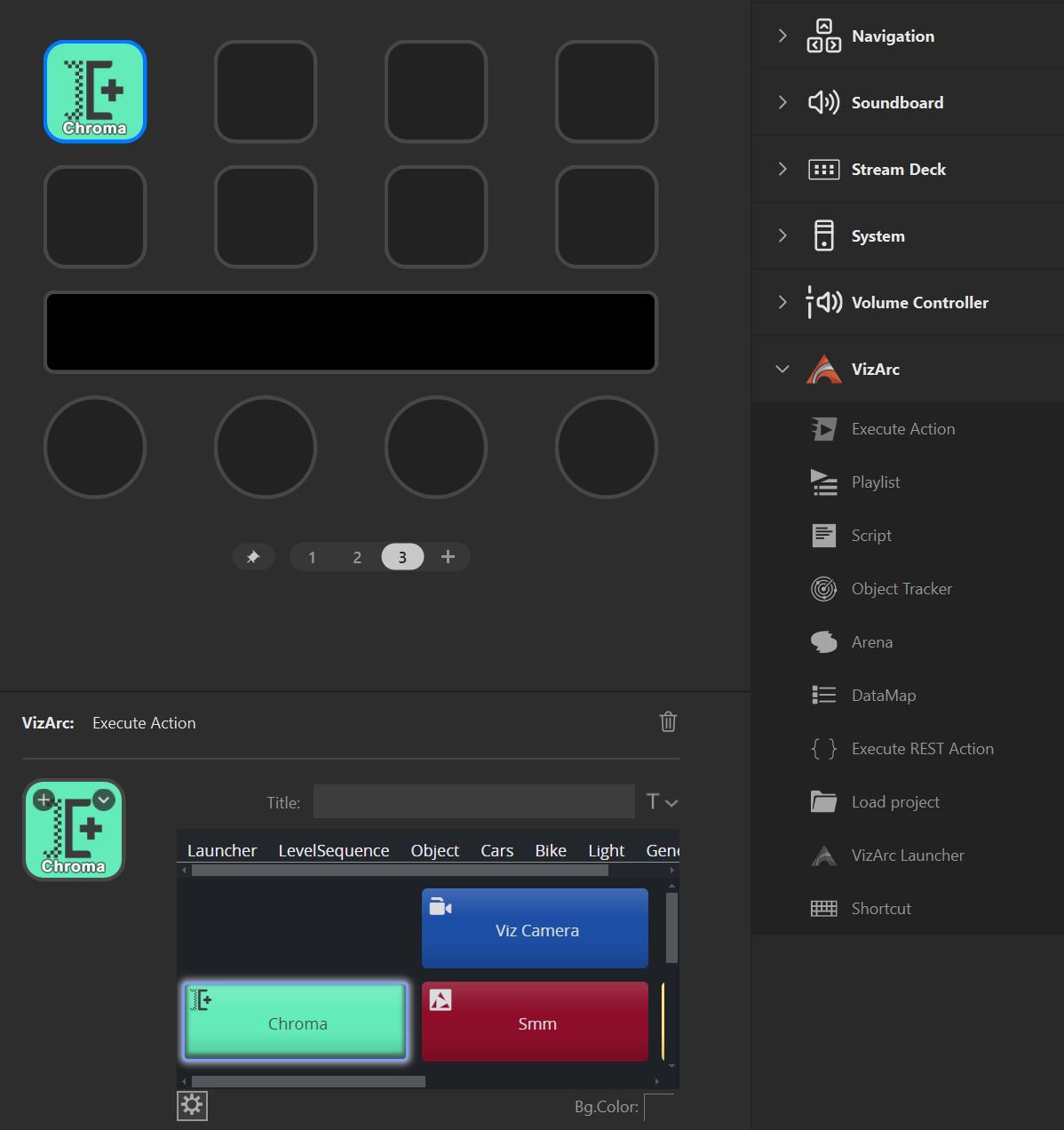This screenshot has width=1064, height=1130.
Task: Select the Arena action icon
Action: 823,642
